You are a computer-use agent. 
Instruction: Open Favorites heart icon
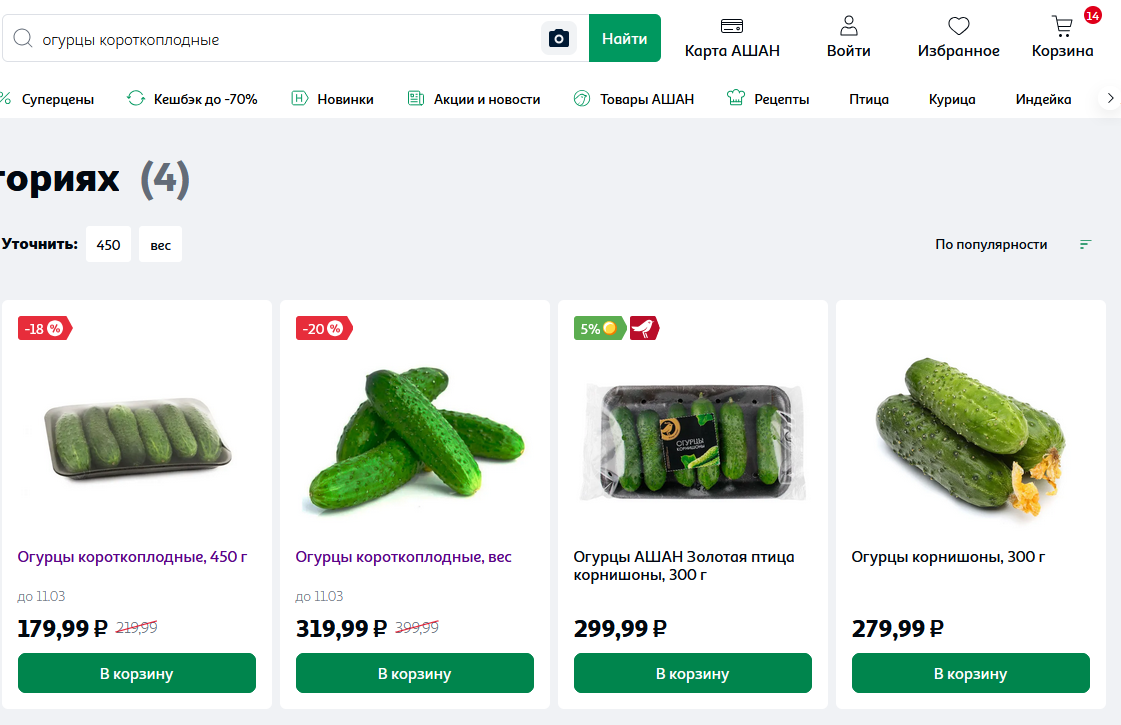958,27
